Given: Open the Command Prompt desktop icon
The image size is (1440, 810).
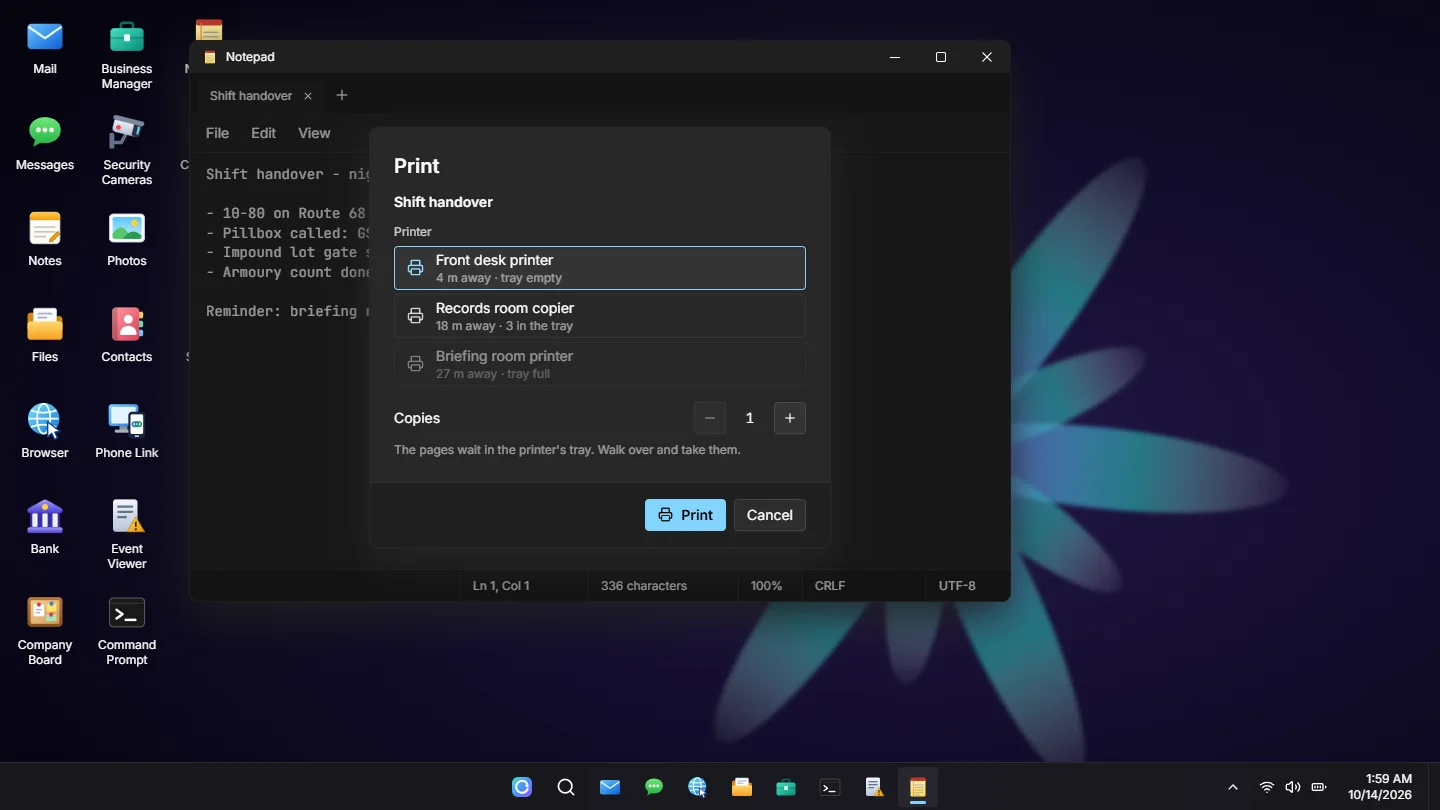Looking at the screenshot, I should pyautogui.click(x=127, y=631).
